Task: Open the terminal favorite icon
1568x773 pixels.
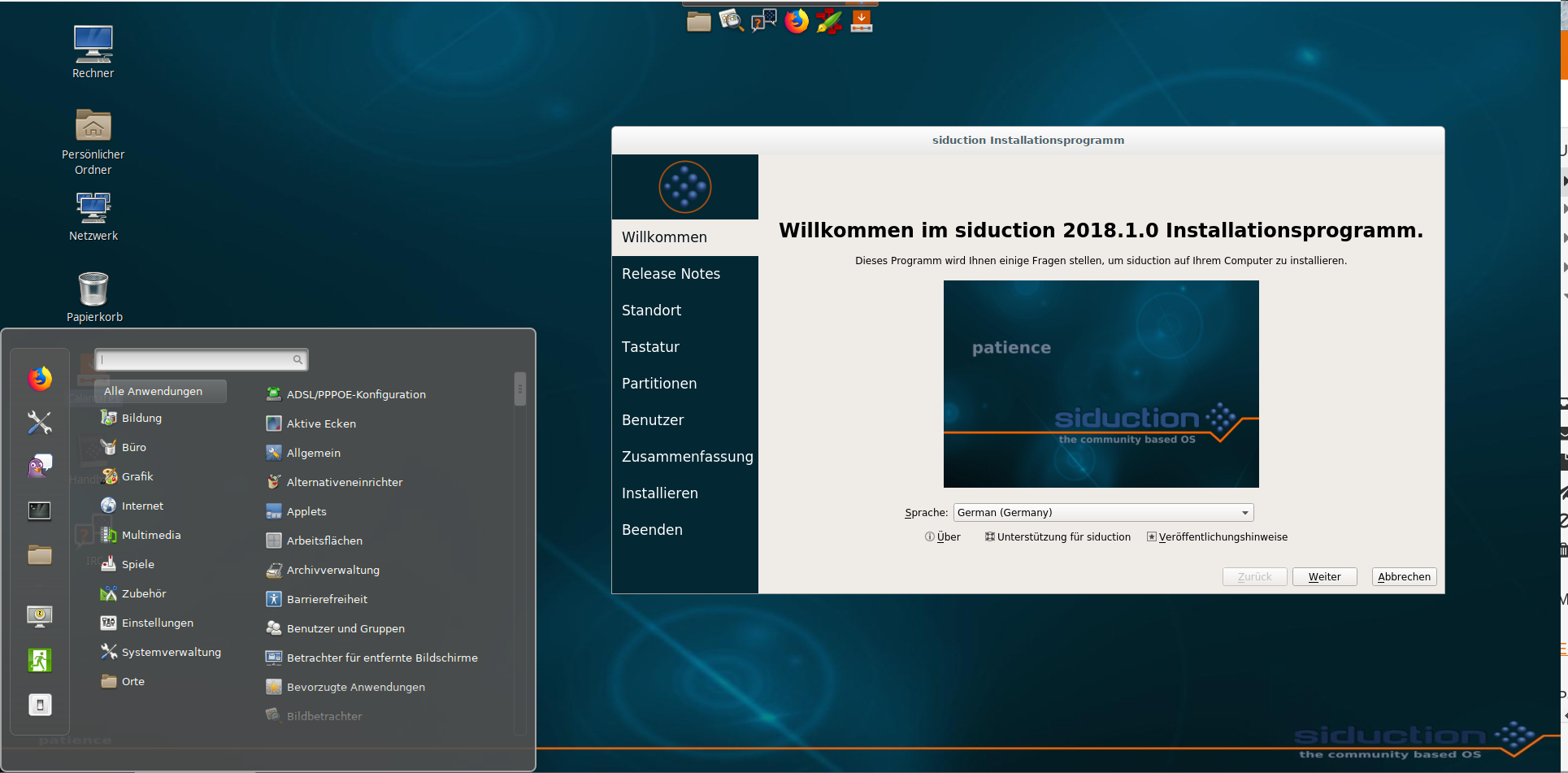Action: (40, 510)
